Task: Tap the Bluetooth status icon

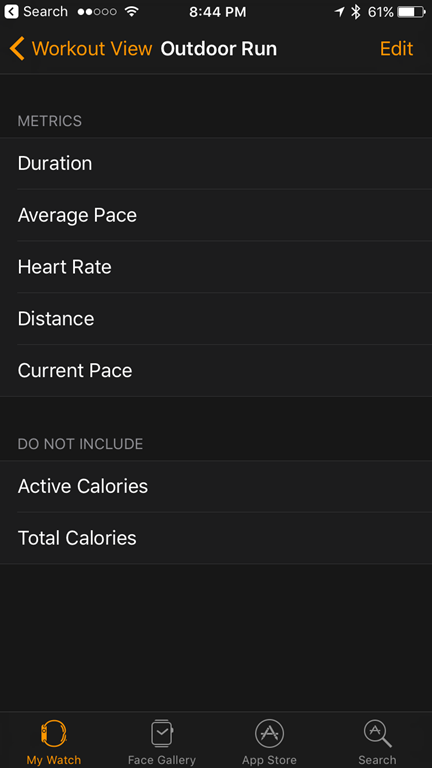Action: coord(356,12)
